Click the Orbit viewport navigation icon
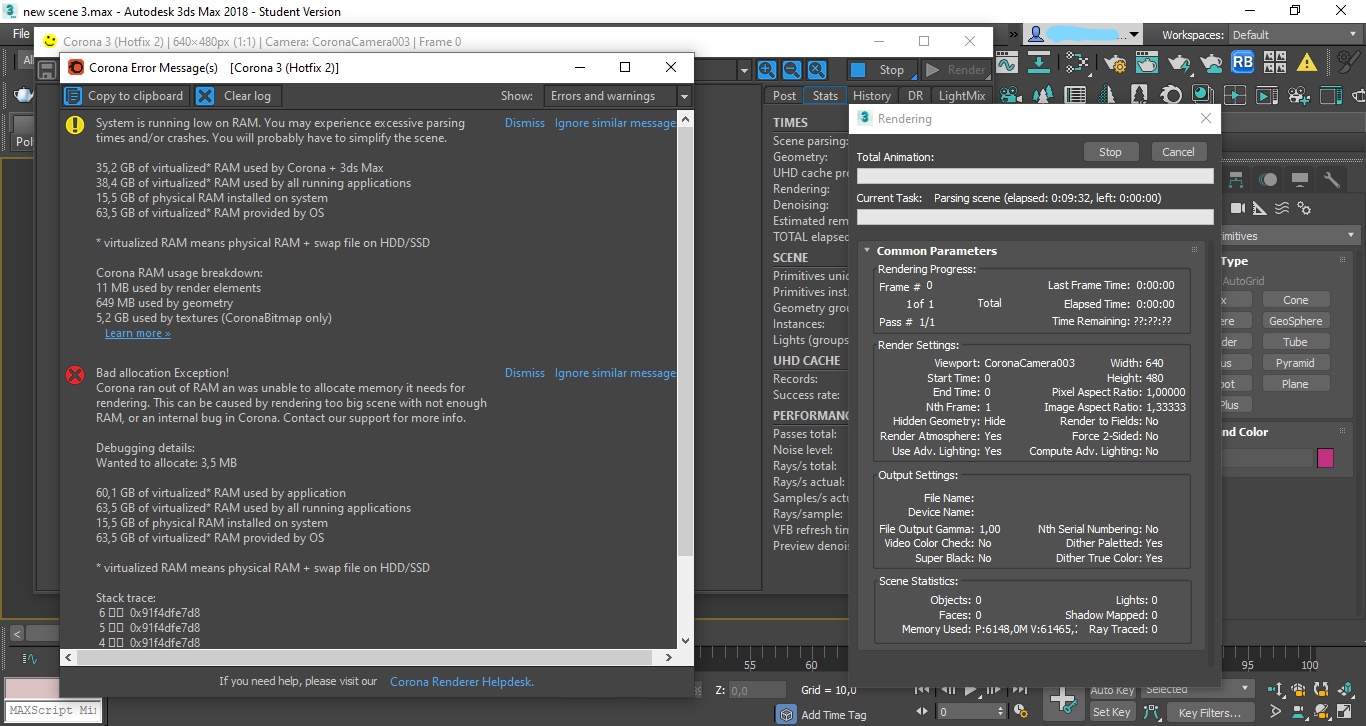Screen dimensions: 1366x726 (1324, 712)
